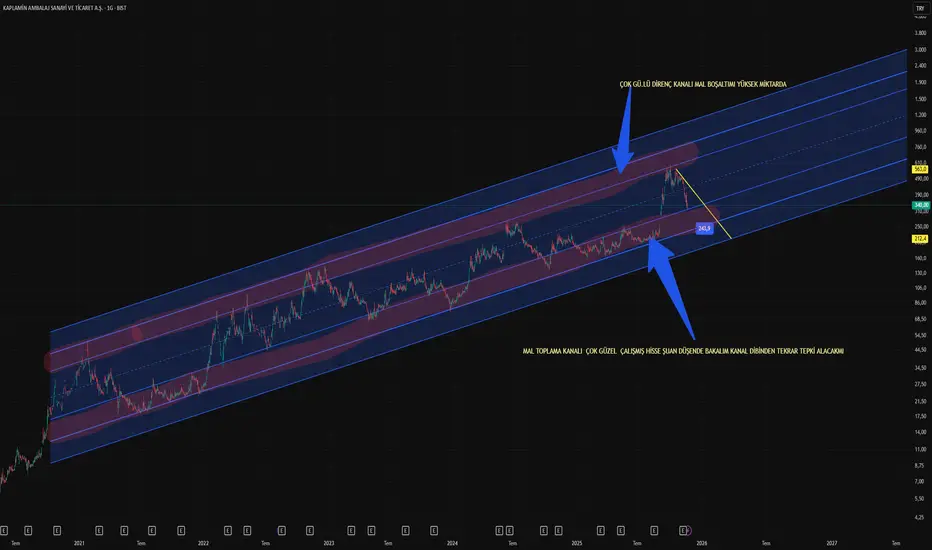Click the 2027 label on time axis
932x550 pixels.
click(832, 543)
